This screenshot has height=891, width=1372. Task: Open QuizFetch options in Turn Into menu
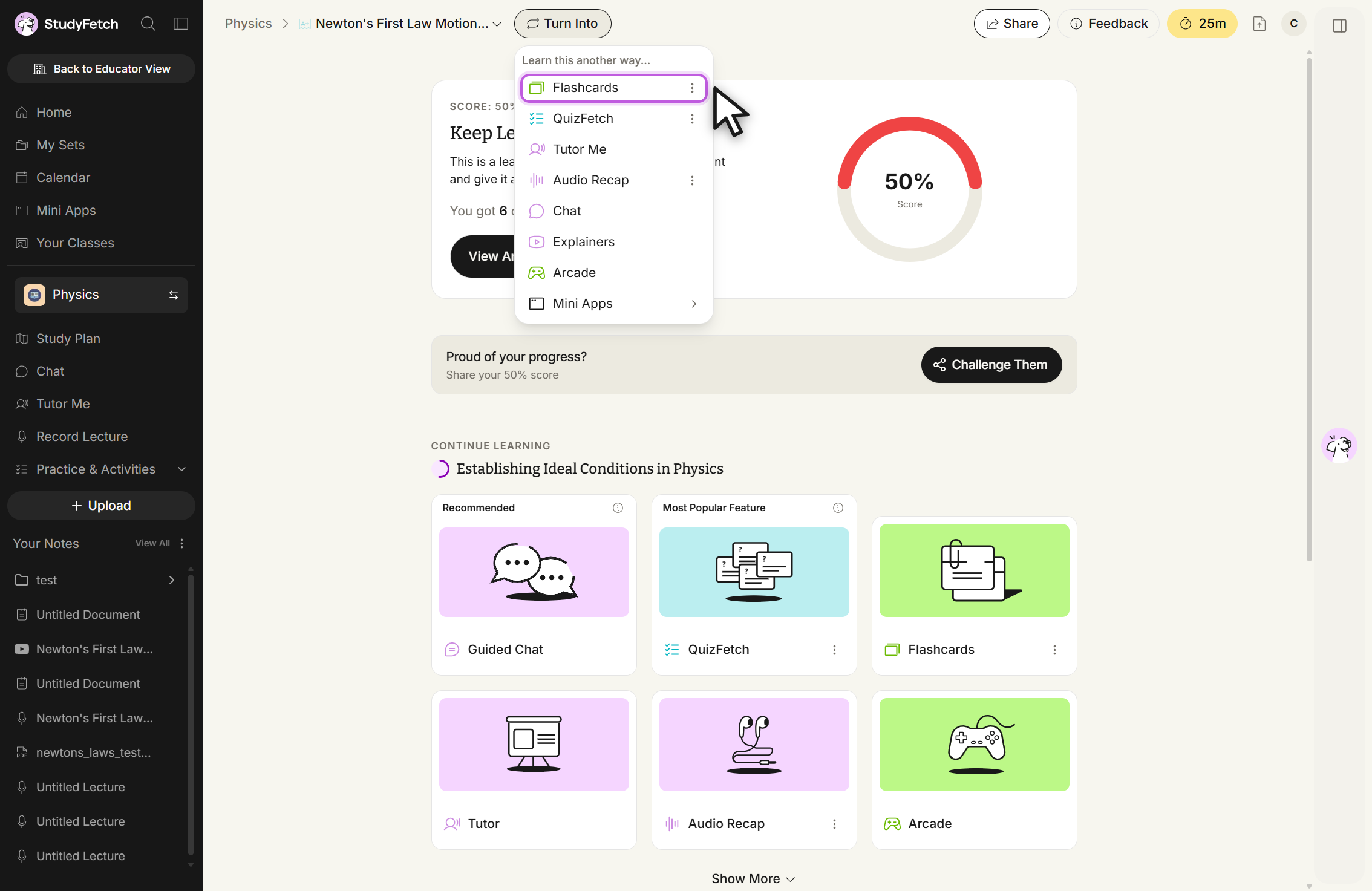point(692,119)
